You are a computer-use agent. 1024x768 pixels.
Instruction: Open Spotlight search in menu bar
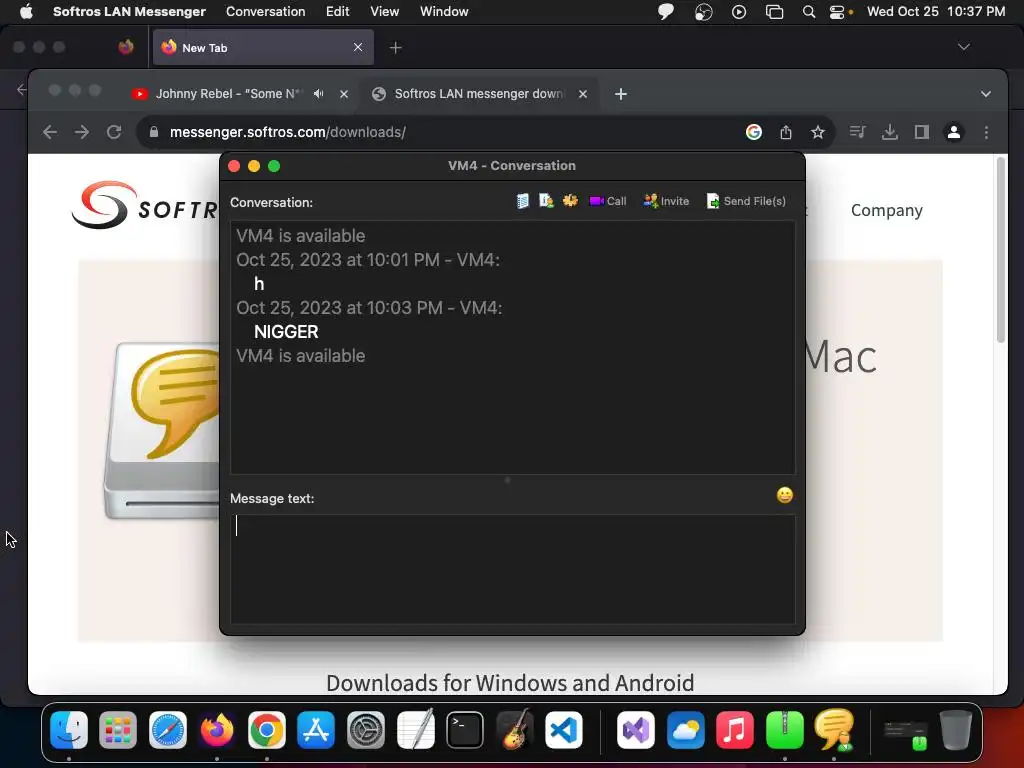pyautogui.click(x=808, y=12)
